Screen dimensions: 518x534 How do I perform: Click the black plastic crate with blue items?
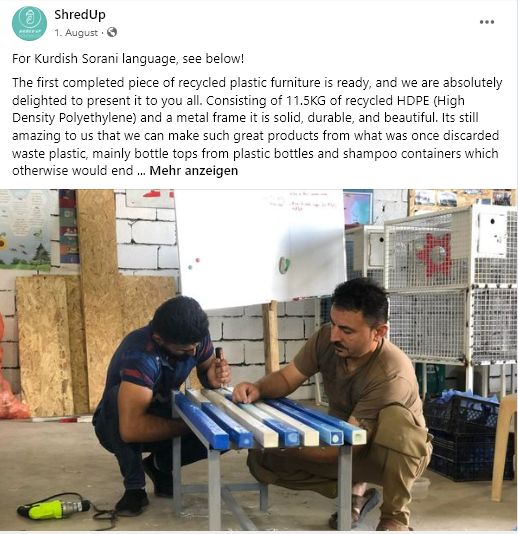[x=467, y=436]
